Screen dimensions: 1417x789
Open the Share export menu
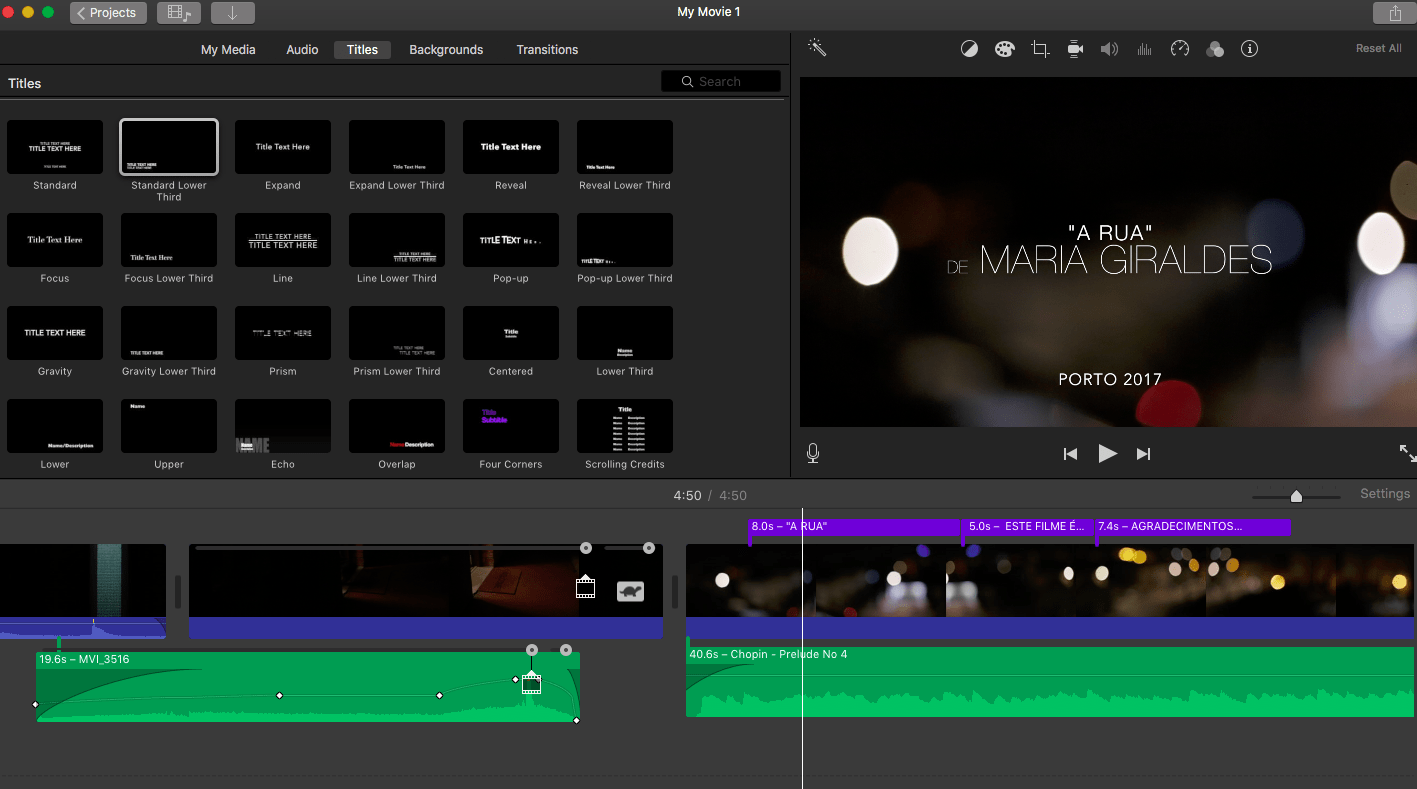(x=1394, y=13)
